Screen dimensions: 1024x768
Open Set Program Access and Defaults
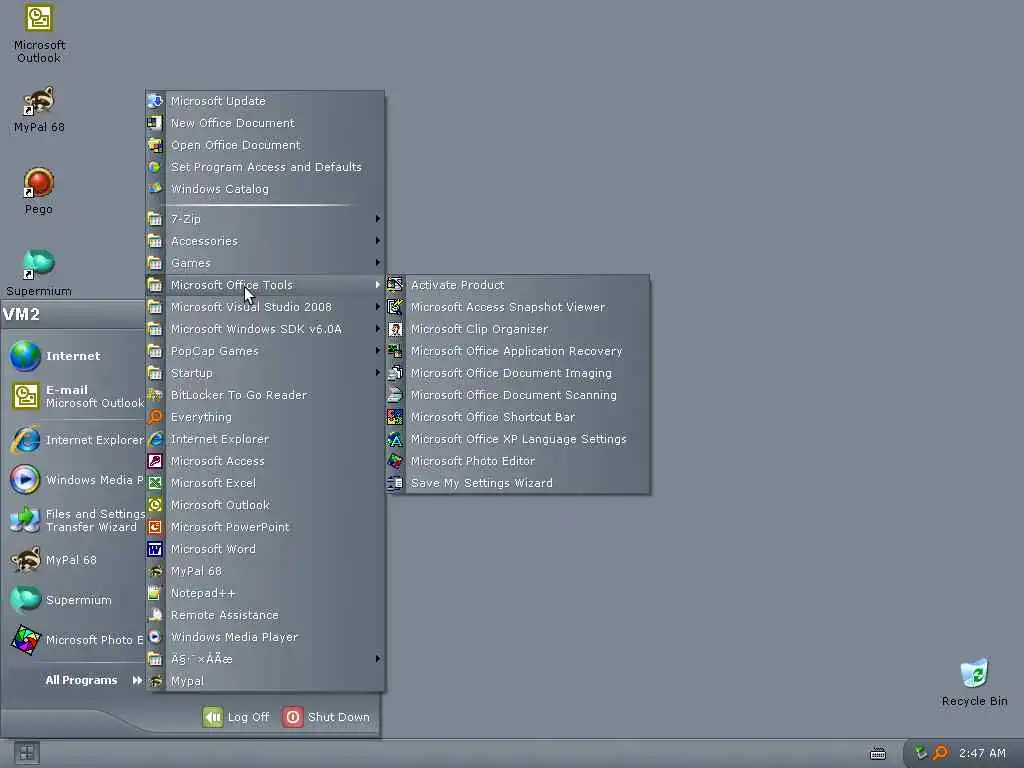click(265, 167)
